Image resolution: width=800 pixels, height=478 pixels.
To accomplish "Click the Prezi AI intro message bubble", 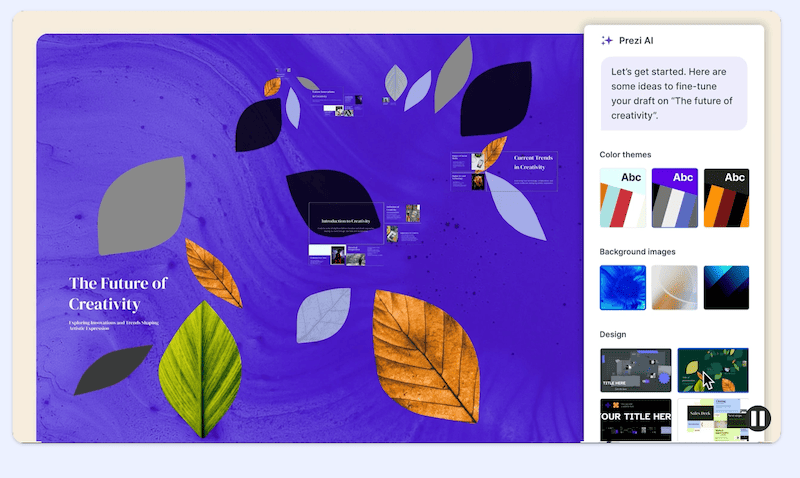I will (674, 93).
